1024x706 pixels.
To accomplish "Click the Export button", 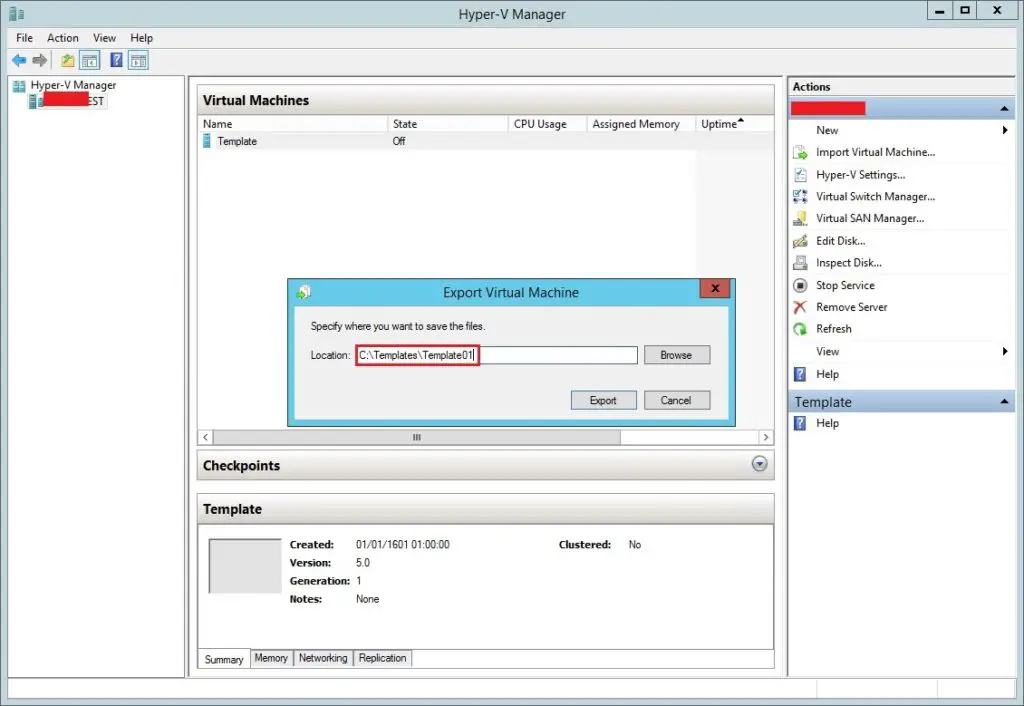I will [x=603, y=400].
